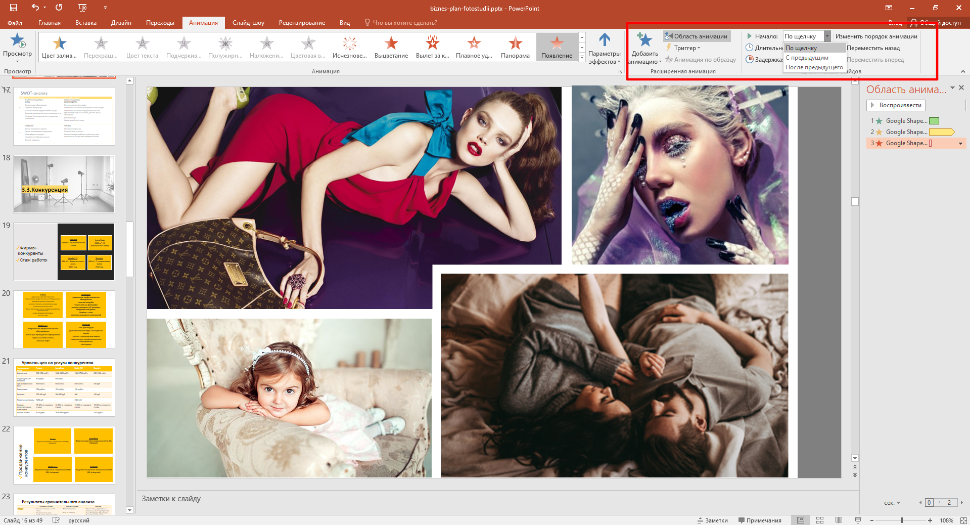Viewport: 970px width, 525px height.
Task: Click 'Воспроизвести' in the animation pane
Action: (896, 105)
